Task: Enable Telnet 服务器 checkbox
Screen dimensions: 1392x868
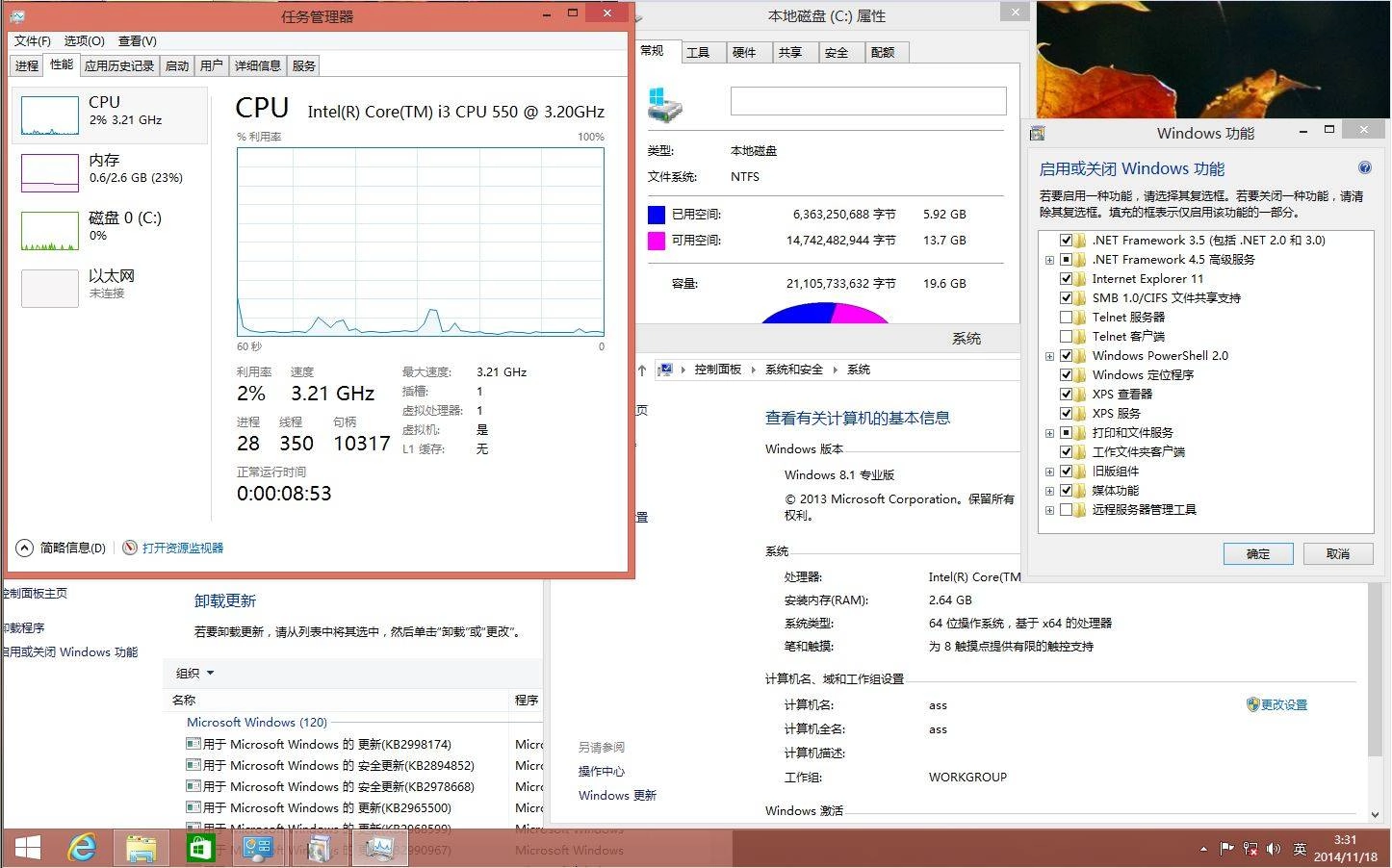Action: click(1066, 317)
